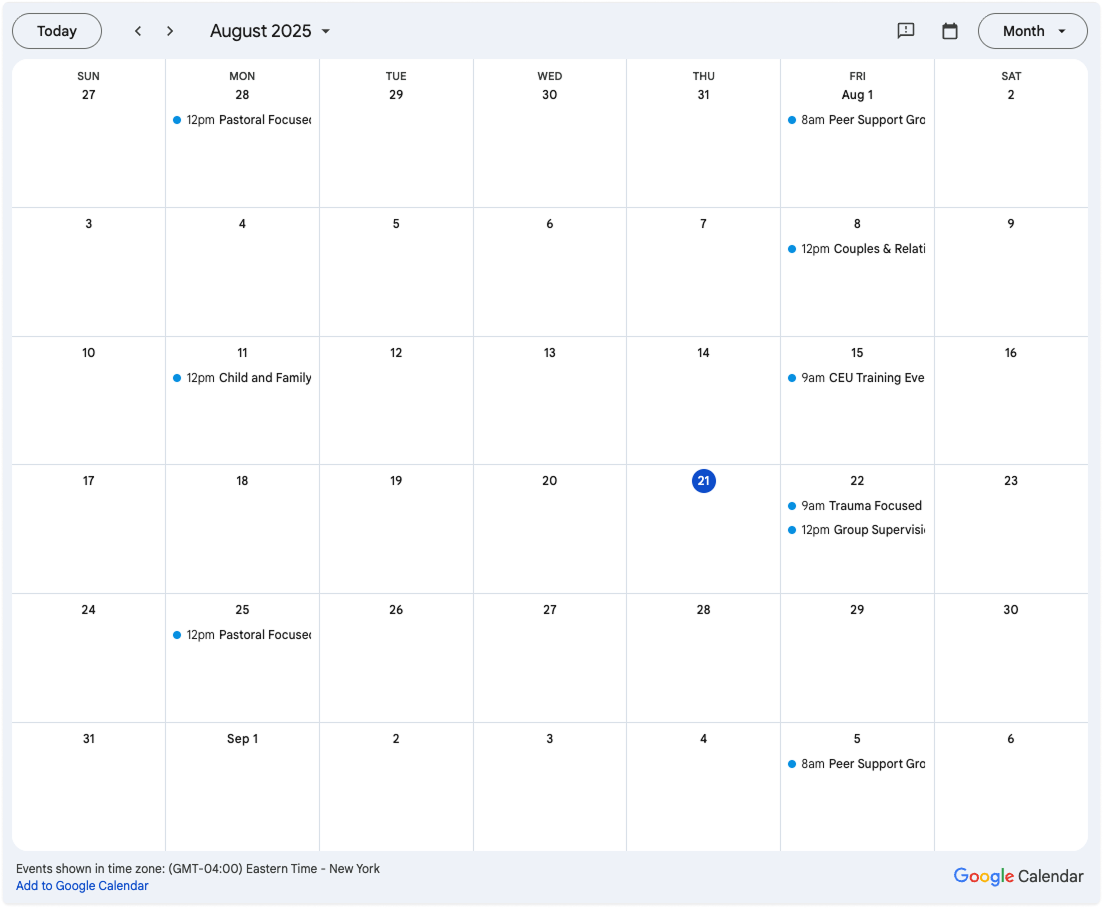
Task: Select today's highlighted date 21
Action: point(704,481)
